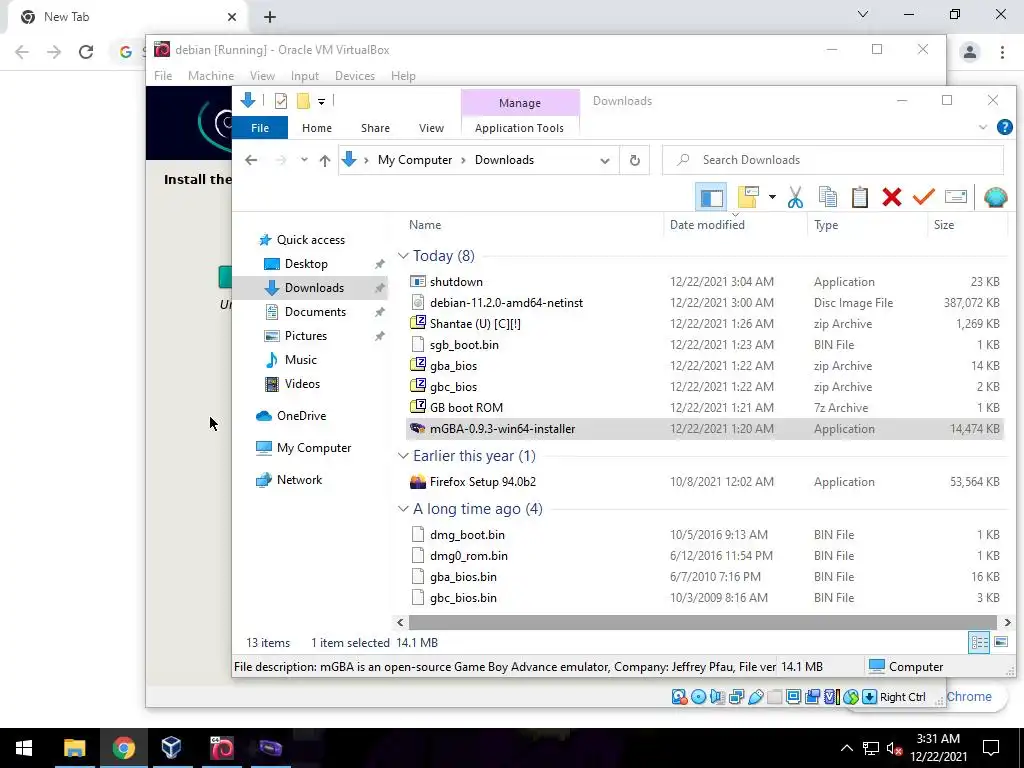Open dropdown arrow next to folder options
This screenshot has height=768, width=1024.
[772, 197]
